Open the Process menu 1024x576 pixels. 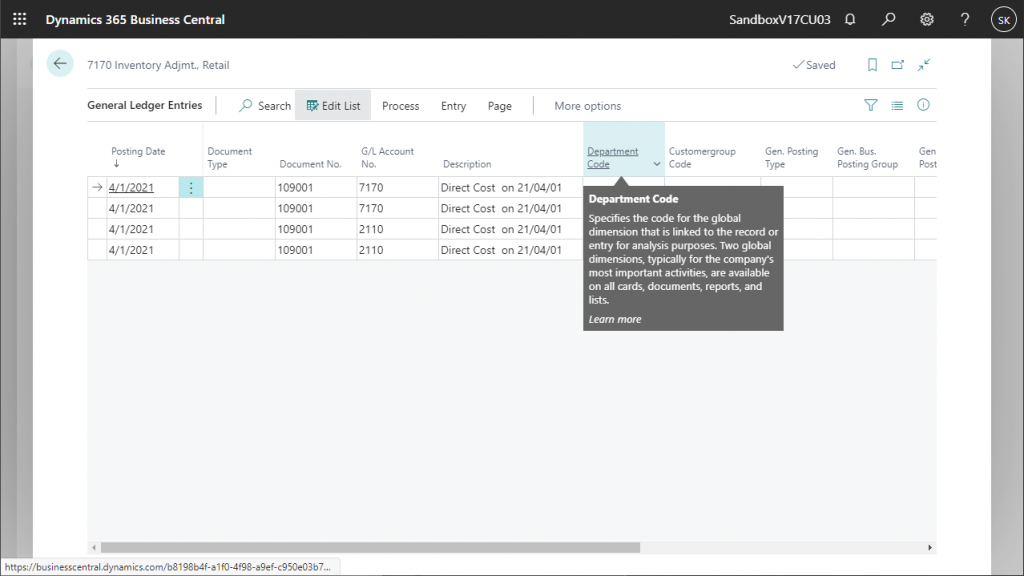[400, 106]
